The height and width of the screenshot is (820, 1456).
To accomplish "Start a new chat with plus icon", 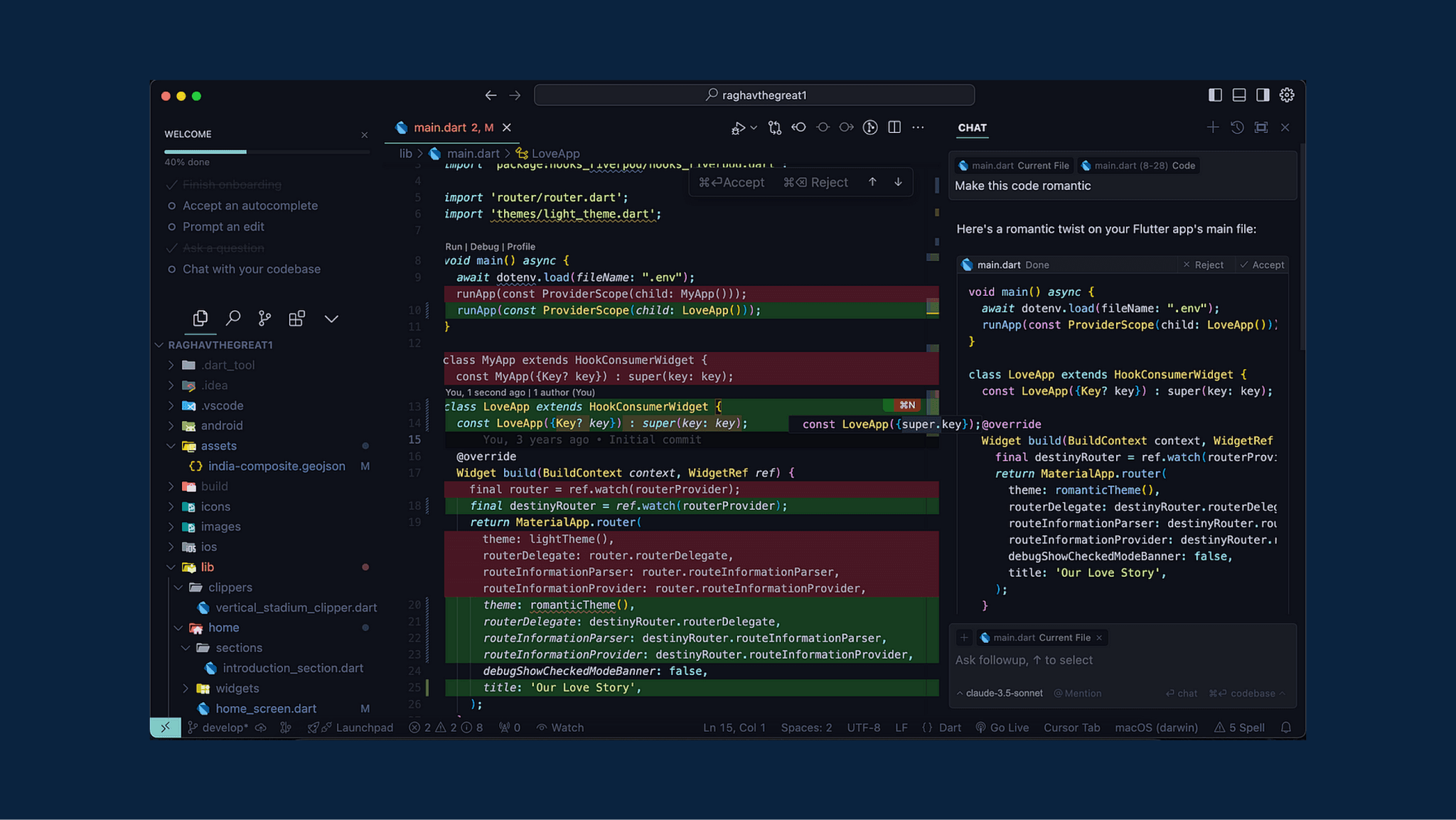I will click(x=1213, y=127).
